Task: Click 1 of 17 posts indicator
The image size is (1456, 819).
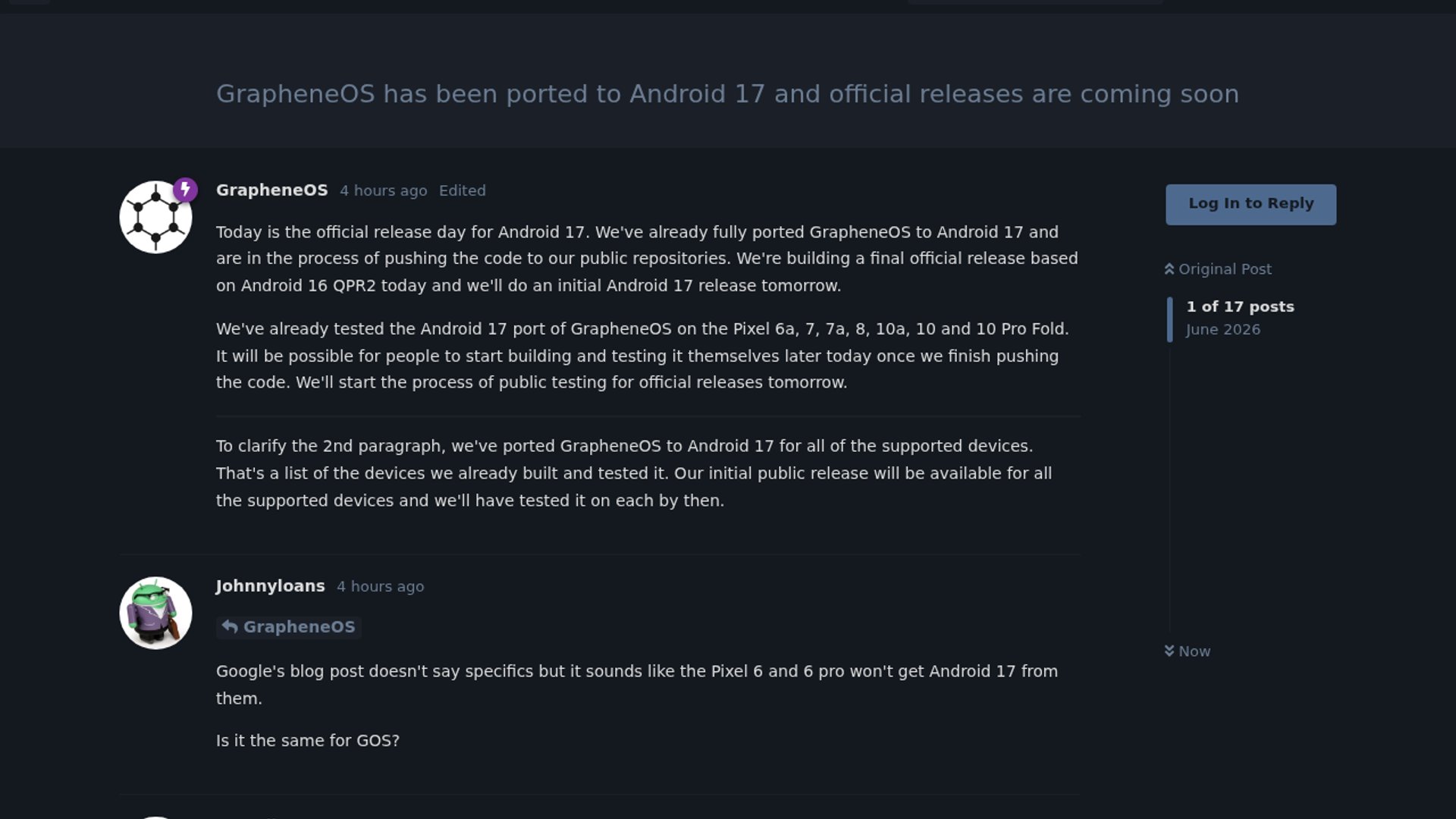Action: [x=1240, y=306]
